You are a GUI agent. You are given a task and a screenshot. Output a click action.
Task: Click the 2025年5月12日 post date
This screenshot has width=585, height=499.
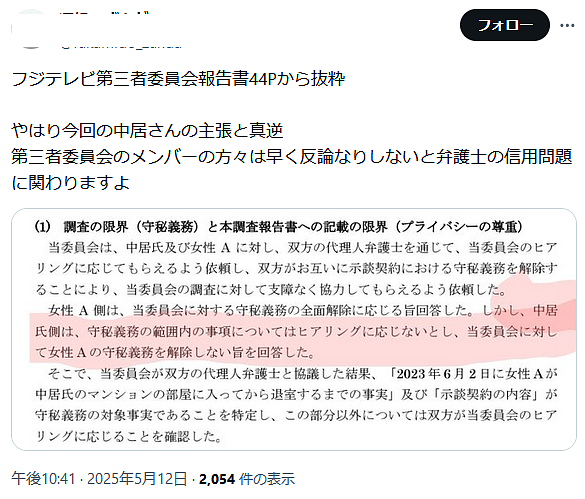click(137, 478)
